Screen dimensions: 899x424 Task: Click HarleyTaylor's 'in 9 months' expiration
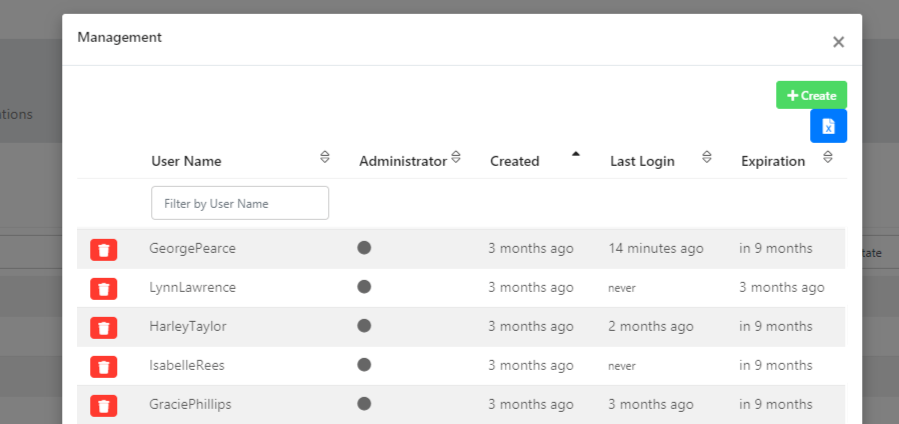coord(776,327)
